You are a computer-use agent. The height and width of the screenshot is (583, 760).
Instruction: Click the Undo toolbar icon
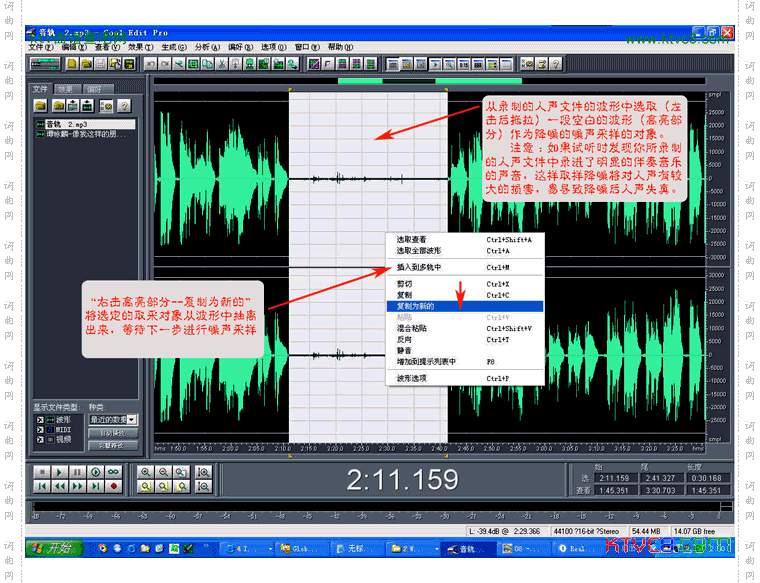pos(150,63)
